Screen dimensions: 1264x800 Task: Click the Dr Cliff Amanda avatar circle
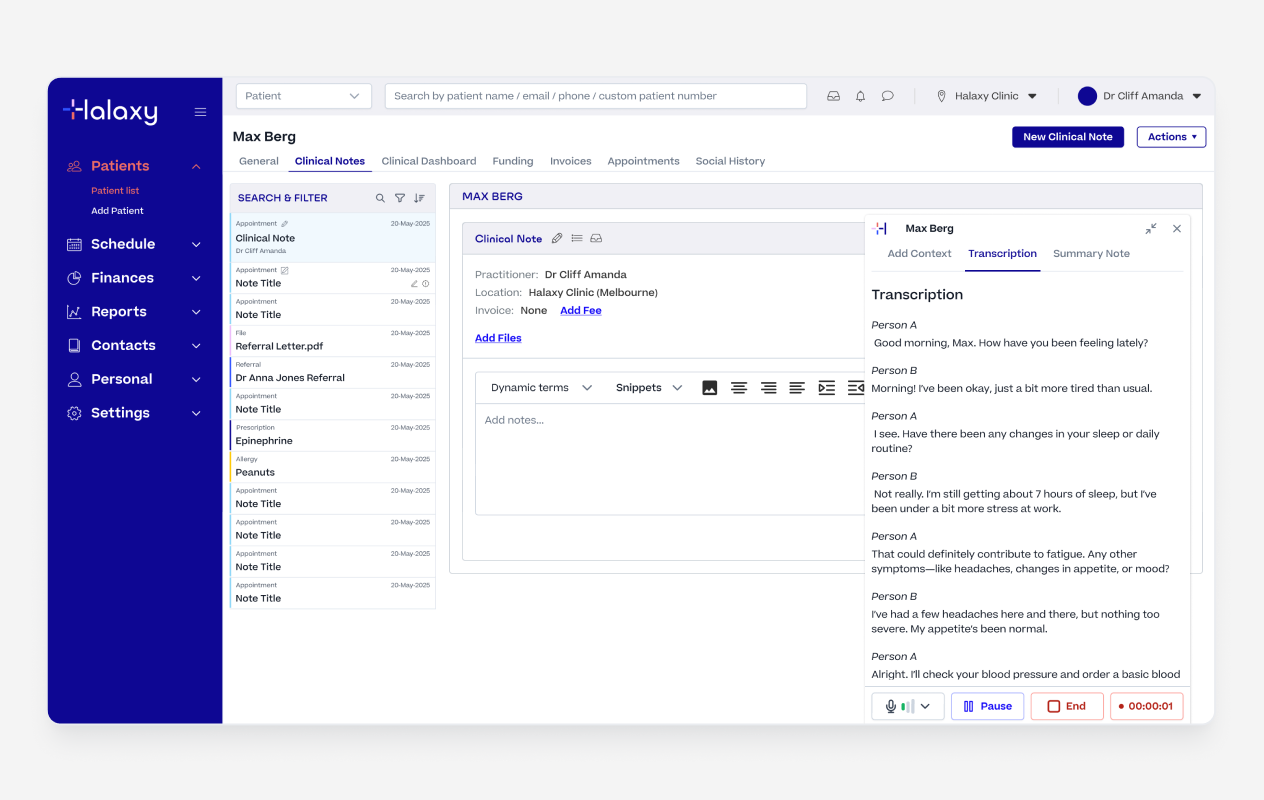point(1087,96)
